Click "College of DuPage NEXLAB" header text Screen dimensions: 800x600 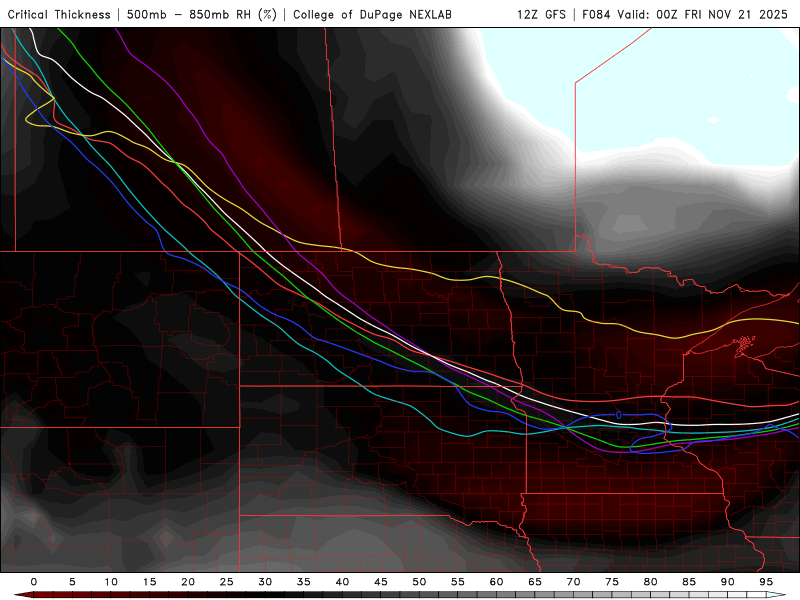click(372, 14)
